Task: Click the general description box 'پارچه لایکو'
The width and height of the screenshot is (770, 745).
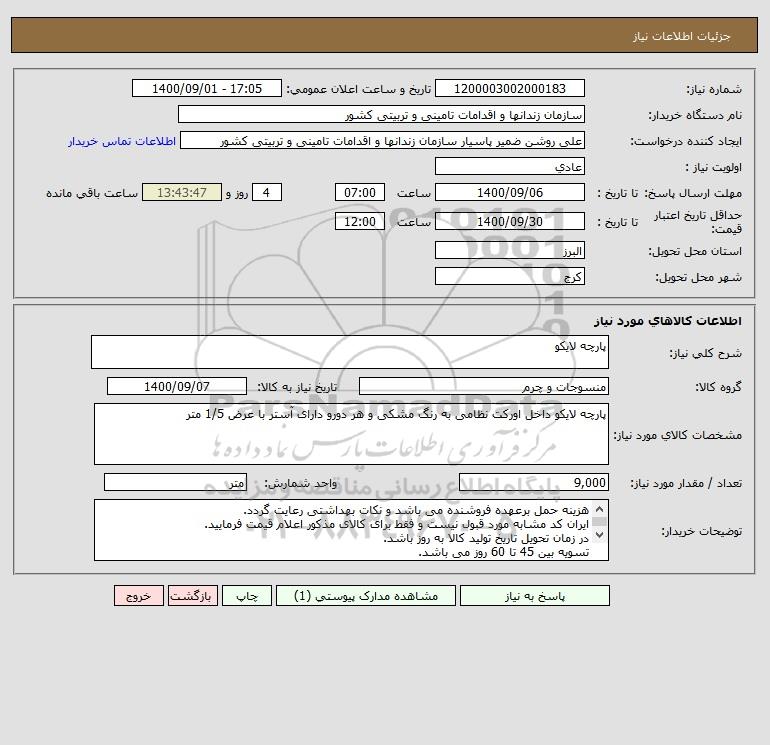Action: pos(350,352)
